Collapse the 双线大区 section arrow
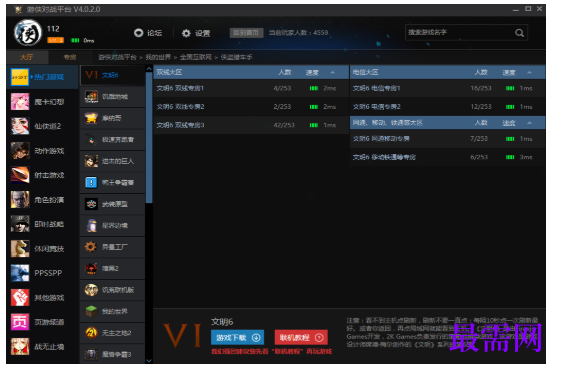Viewport: 561px width, 369px height. [x=333, y=73]
